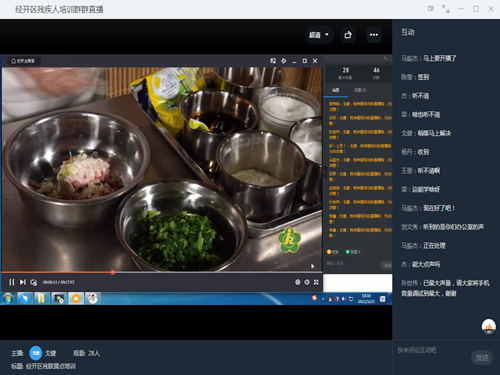Click the red progress bar knob
500x375 pixels.
[x=113, y=272]
